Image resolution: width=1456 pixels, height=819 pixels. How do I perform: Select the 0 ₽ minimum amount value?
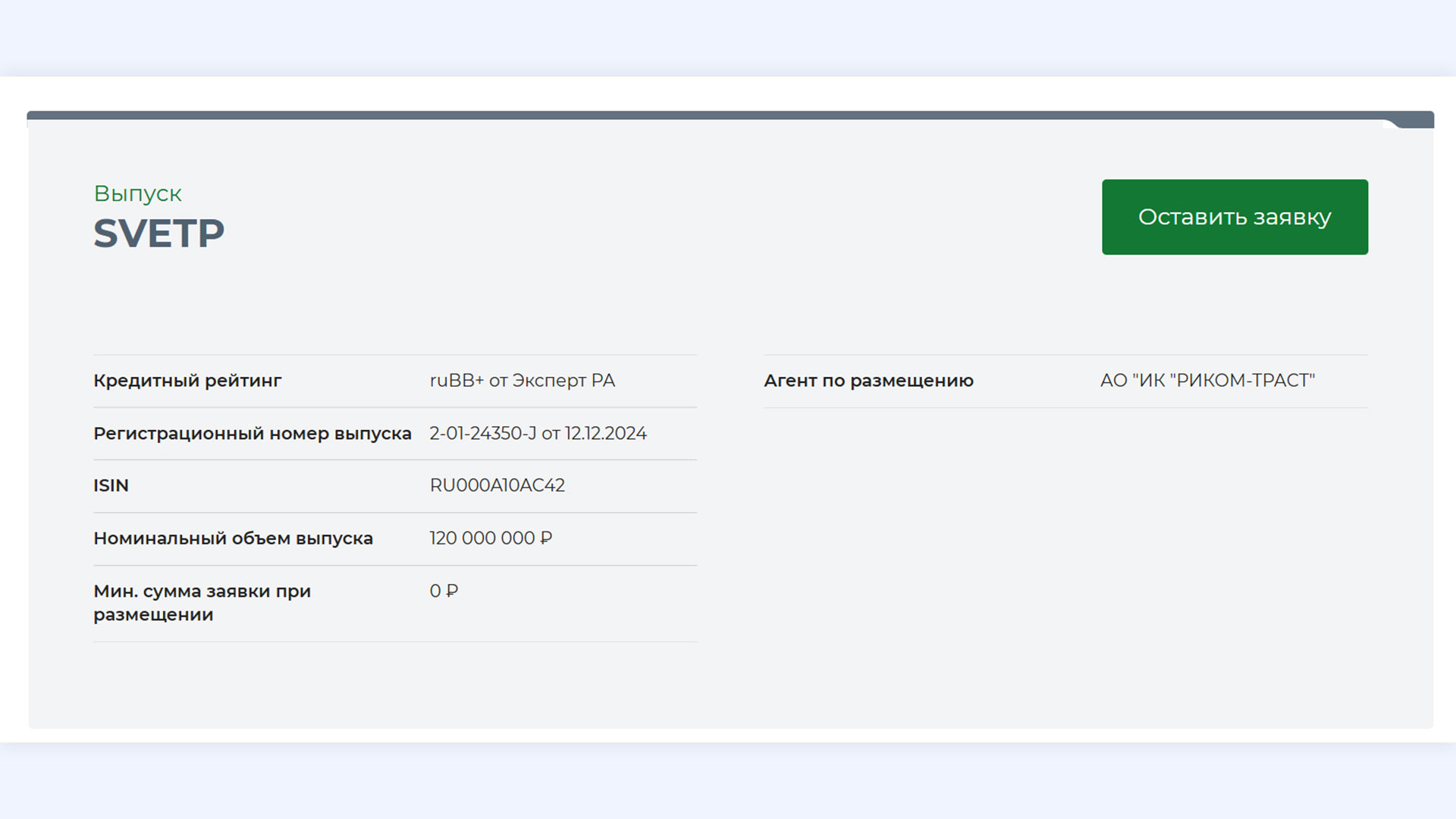(444, 591)
